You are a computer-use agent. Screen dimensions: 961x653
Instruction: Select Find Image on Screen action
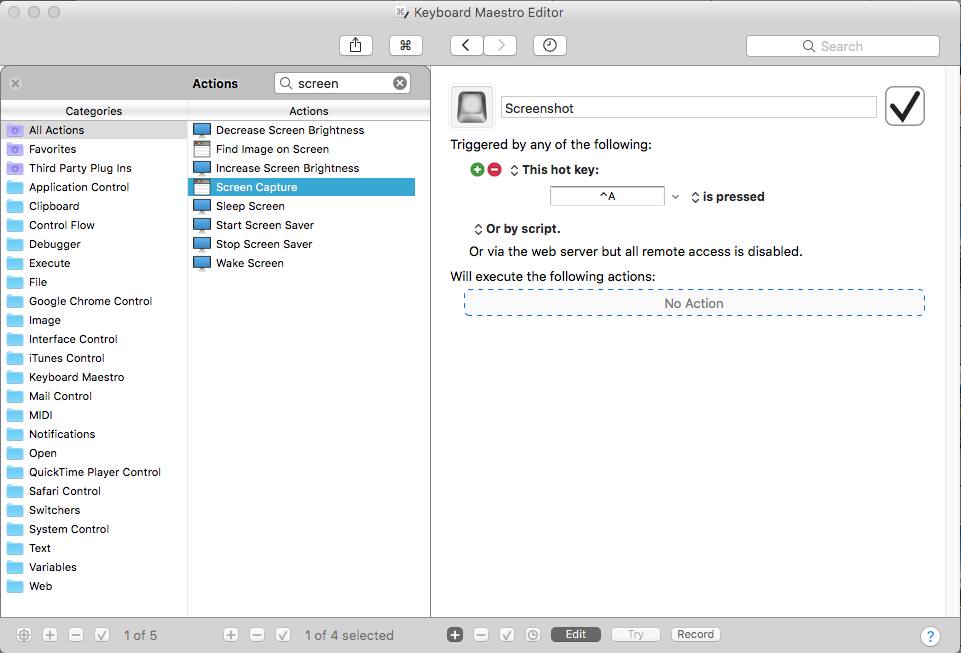pyautogui.click(x=302, y=149)
